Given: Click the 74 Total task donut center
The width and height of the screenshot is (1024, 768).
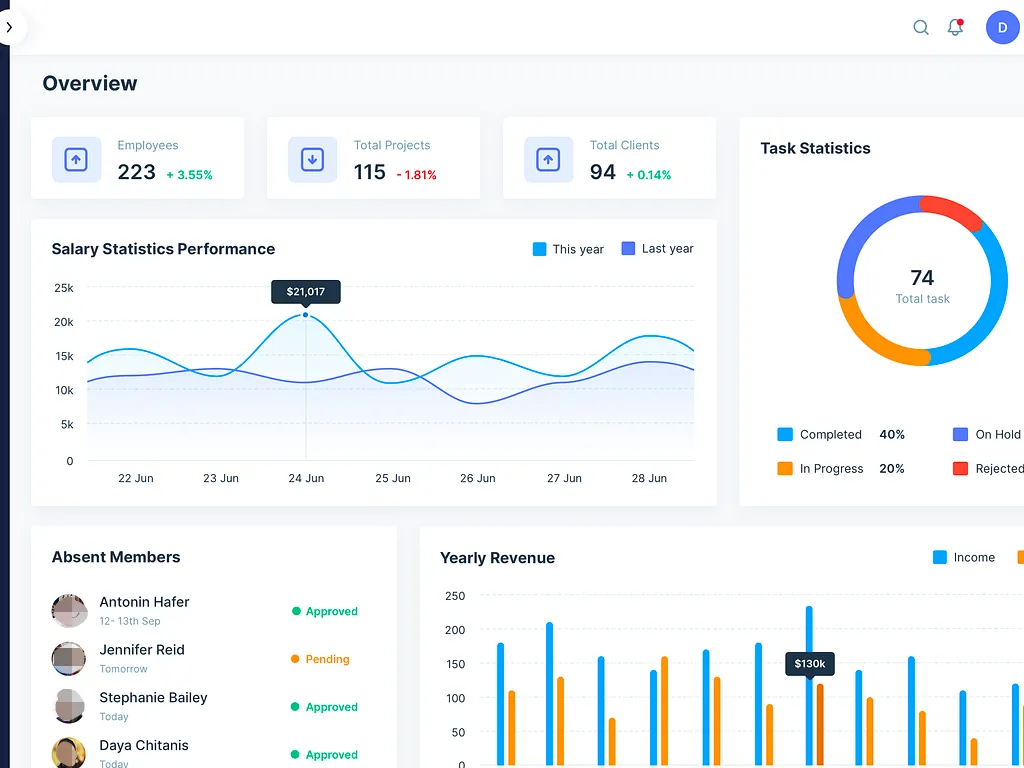Looking at the screenshot, I should coord(922,286).
